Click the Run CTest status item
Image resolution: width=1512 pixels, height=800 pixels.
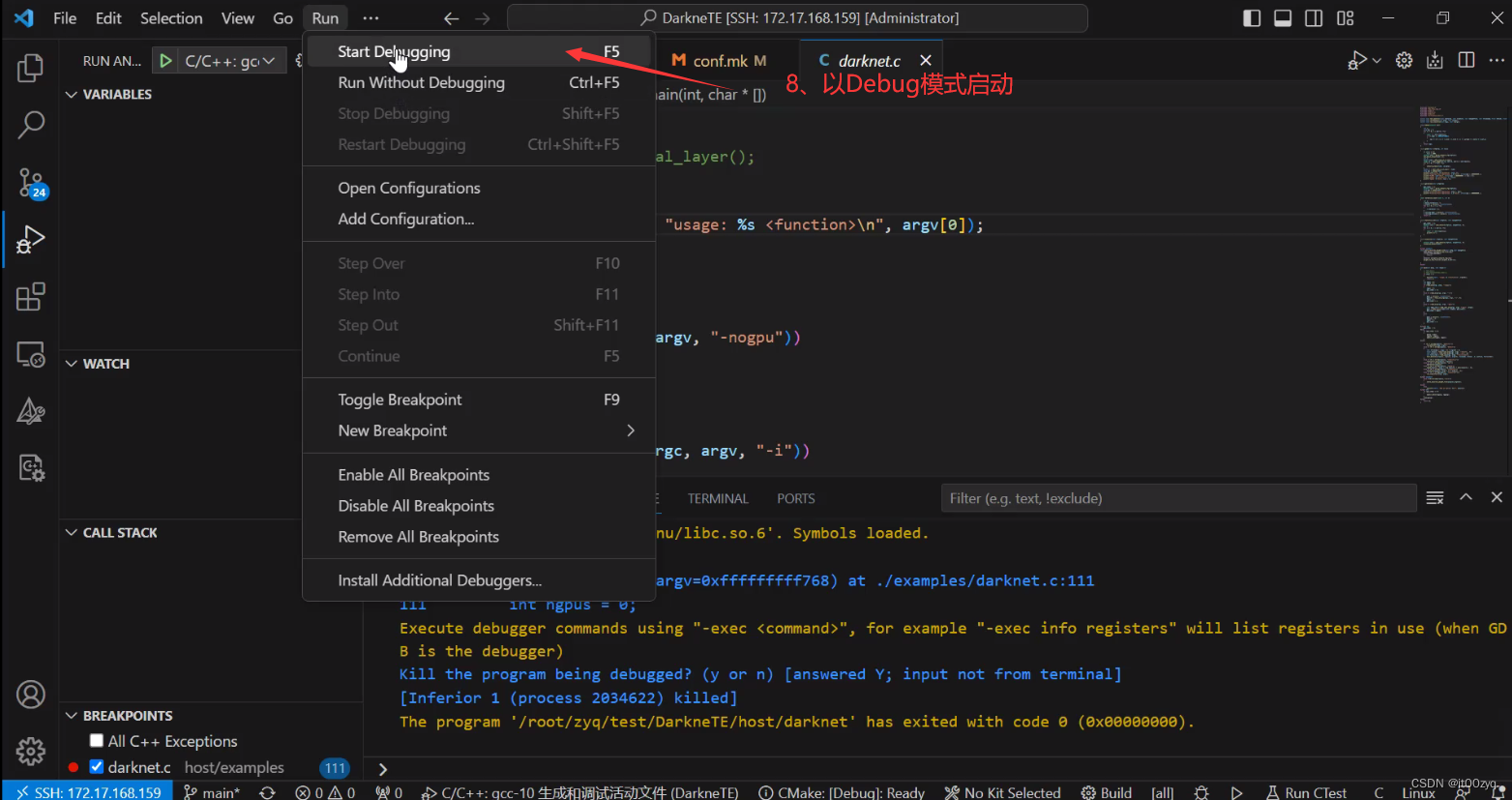[1306, 792]
